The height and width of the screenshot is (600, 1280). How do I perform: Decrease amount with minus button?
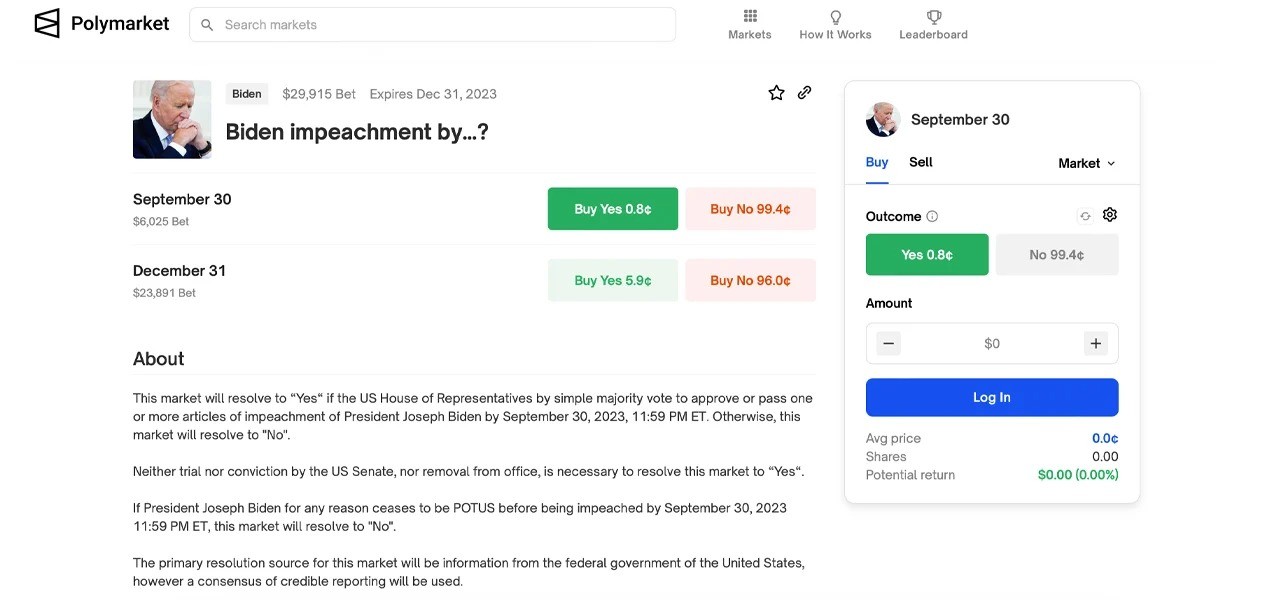click(x=888, y=343)
